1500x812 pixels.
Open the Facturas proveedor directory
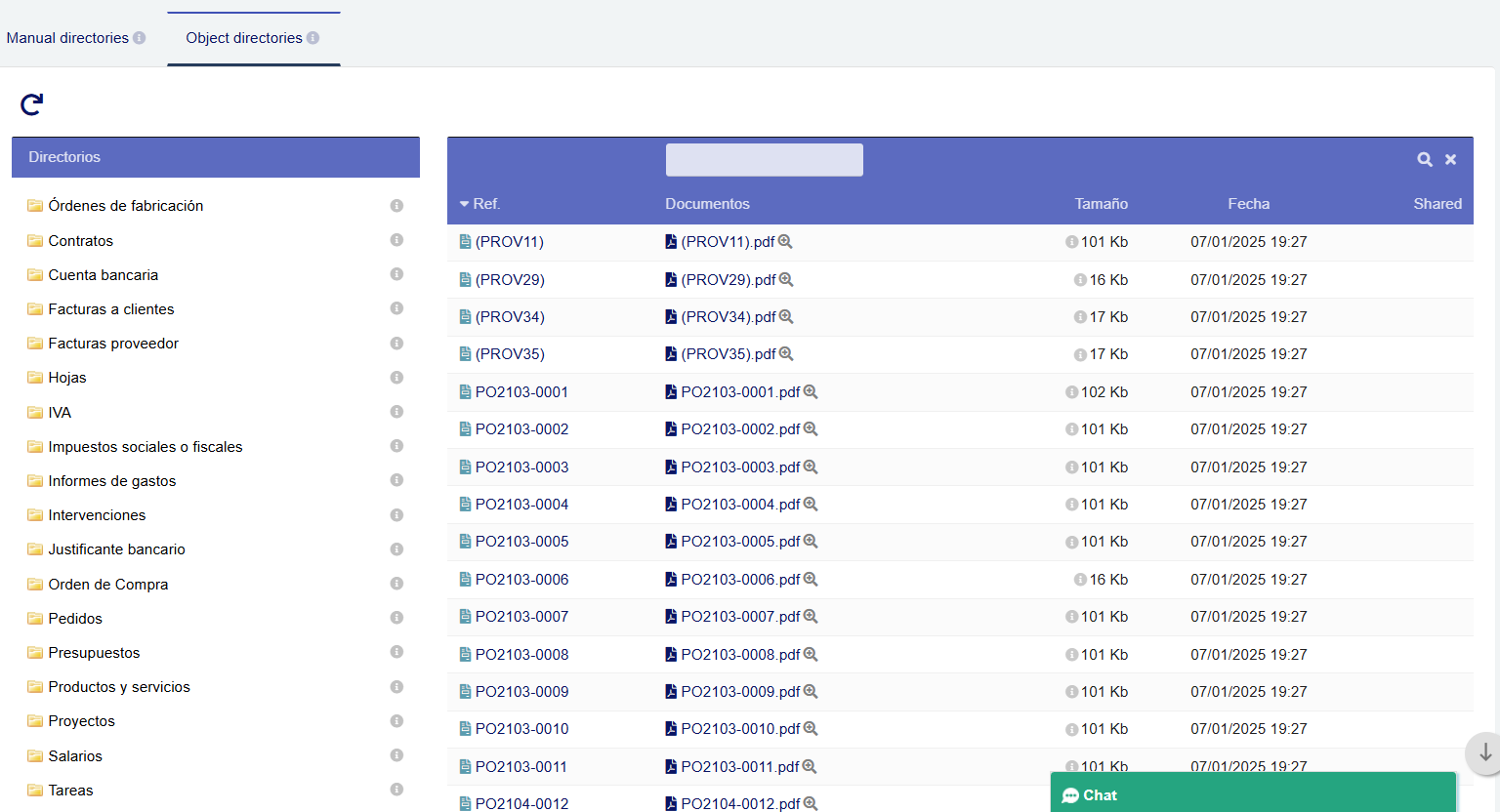pyautogui.click(x=113, y=344)
